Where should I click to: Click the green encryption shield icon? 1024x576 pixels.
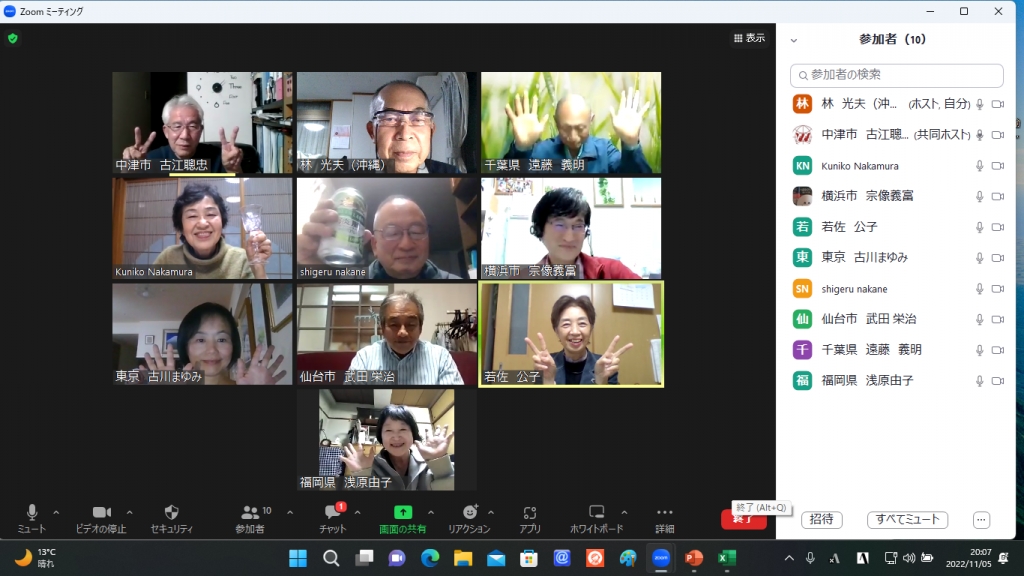pos(12,39)
